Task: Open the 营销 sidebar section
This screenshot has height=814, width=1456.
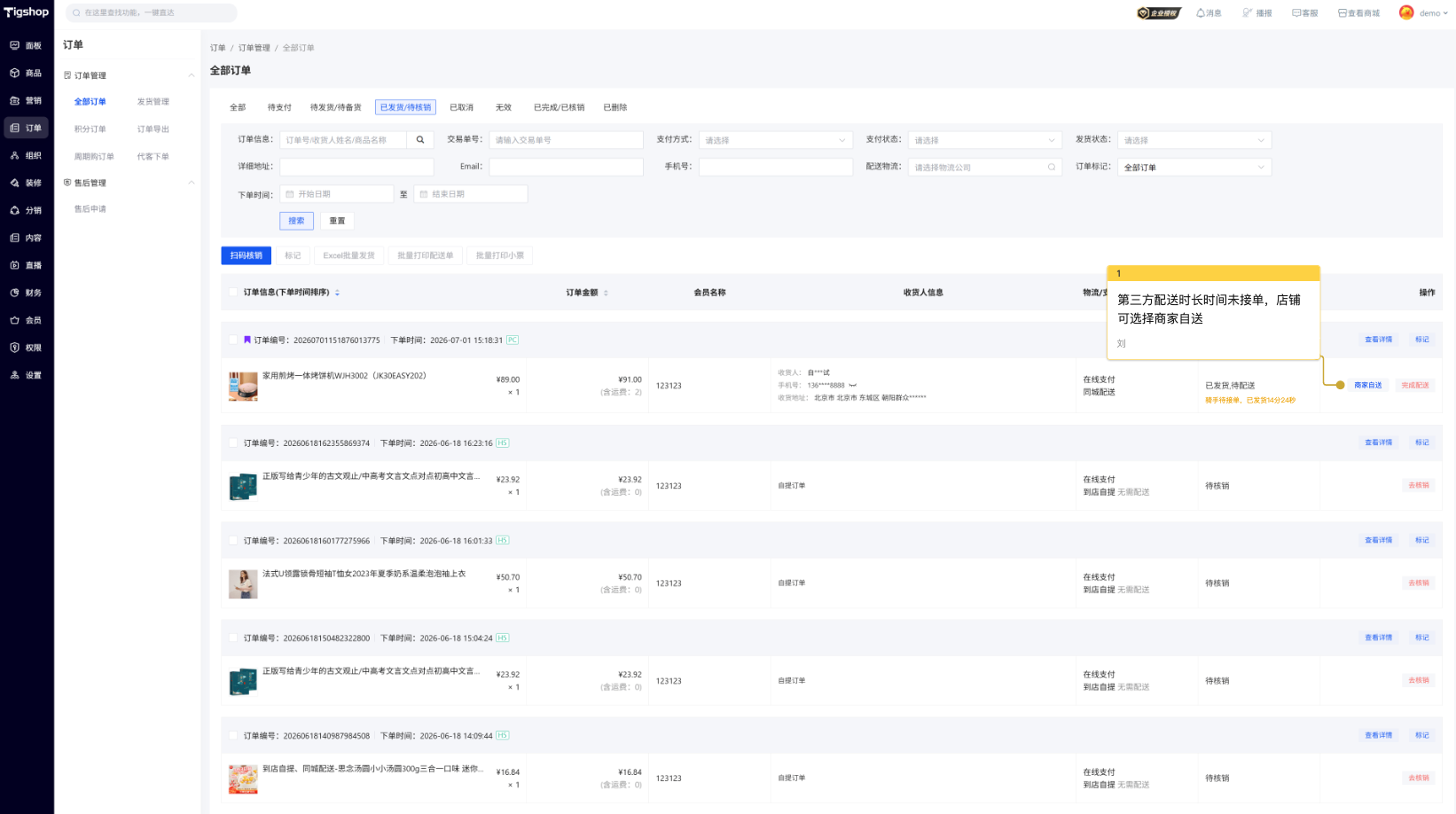Action: point(26,100)
